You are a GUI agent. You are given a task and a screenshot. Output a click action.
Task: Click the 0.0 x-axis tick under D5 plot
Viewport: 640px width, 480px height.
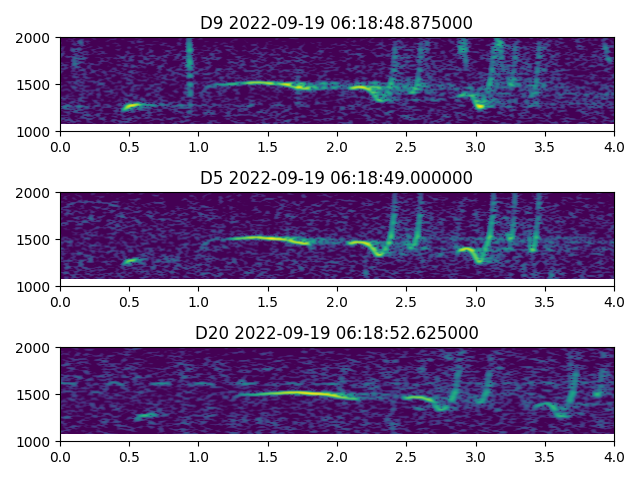point(60,301)
